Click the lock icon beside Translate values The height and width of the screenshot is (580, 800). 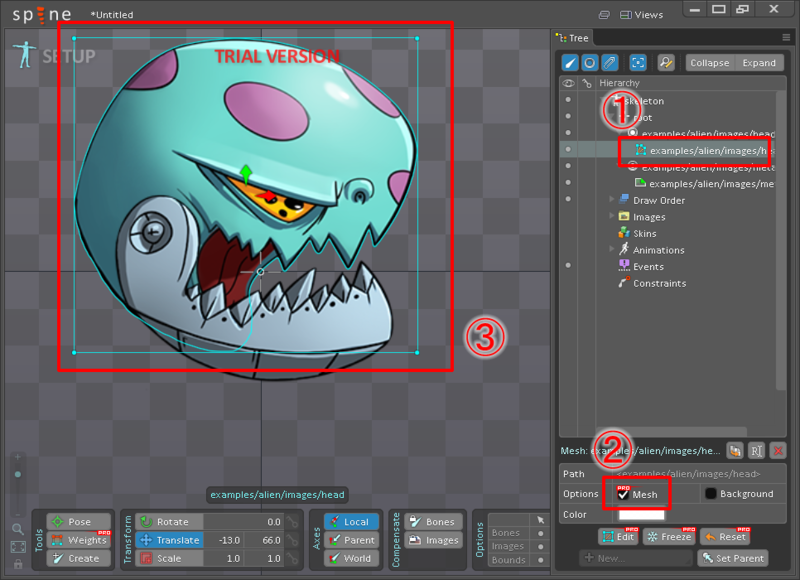point(292,540)
